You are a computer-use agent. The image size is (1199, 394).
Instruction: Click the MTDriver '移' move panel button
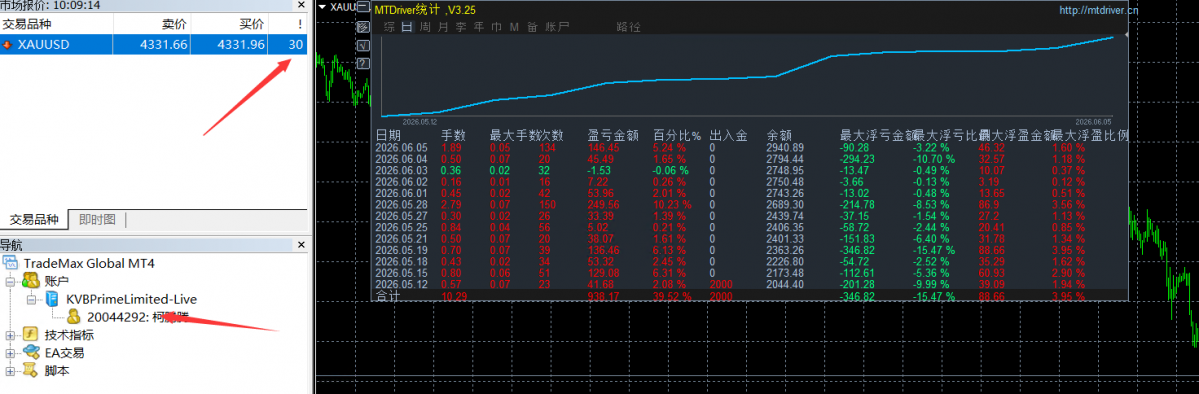click(x=362, y=28)
